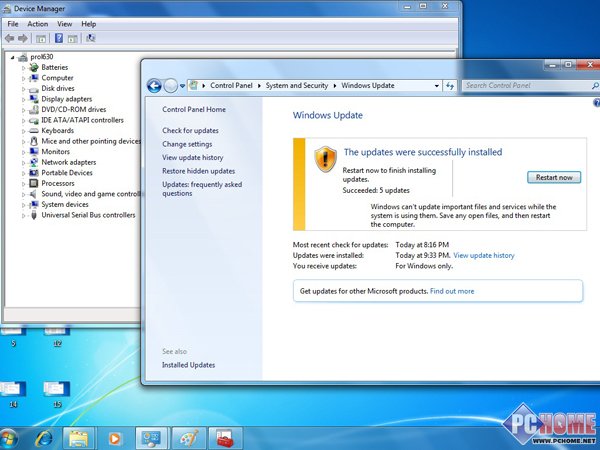Open the address bar history dropdown arrow
Screen dimensions: 600x450
point(437,86)
